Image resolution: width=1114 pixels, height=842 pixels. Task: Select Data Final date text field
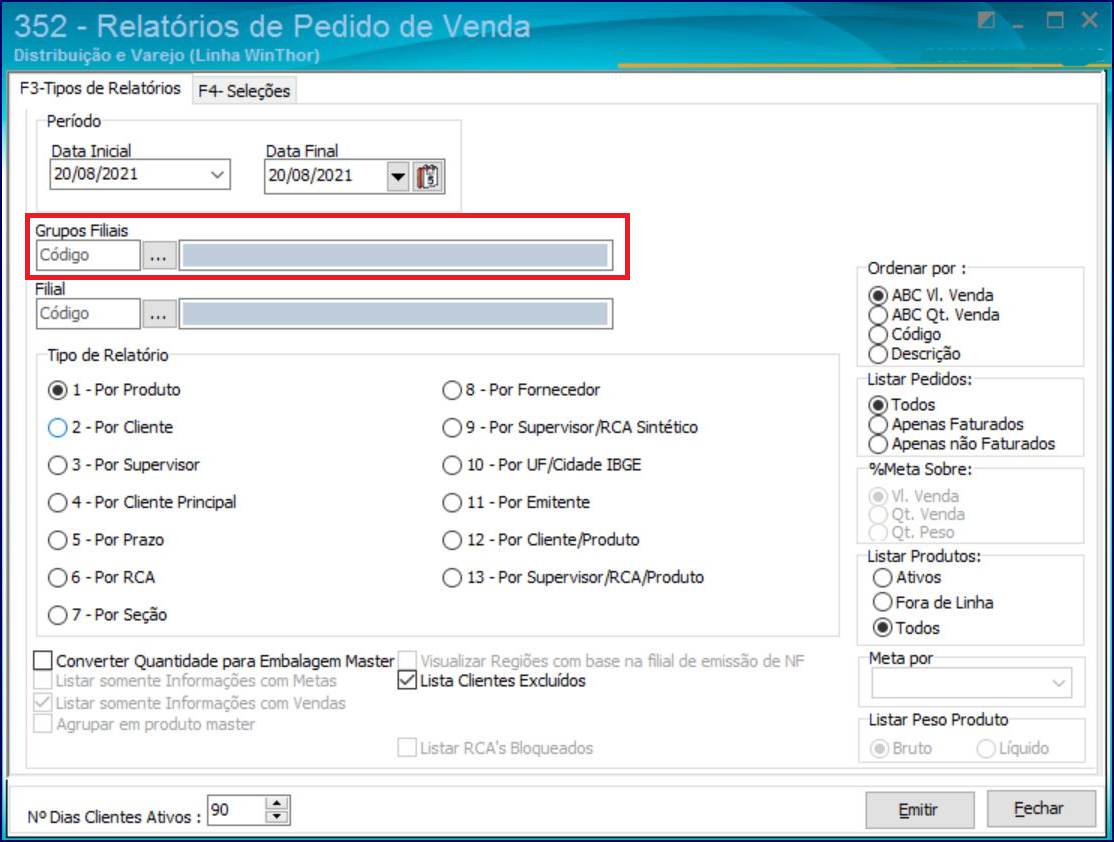pos(326,176)
